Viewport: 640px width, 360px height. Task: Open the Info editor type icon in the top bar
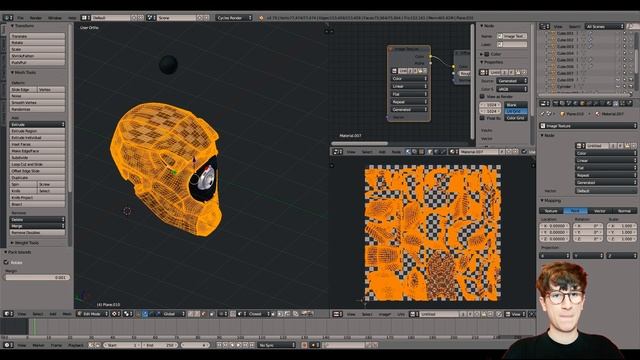pos(7,18)
